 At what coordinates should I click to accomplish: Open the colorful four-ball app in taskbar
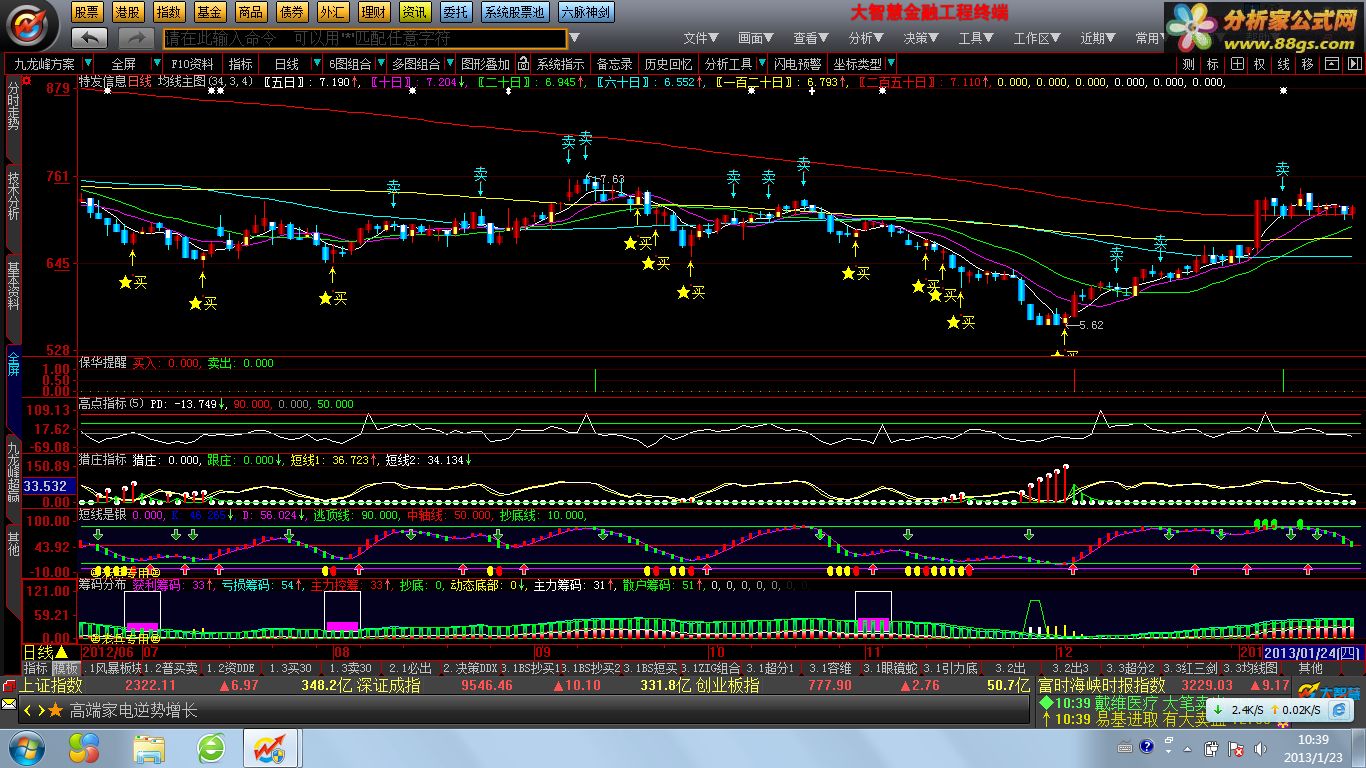pyautogui.click(x=84, y=748)
